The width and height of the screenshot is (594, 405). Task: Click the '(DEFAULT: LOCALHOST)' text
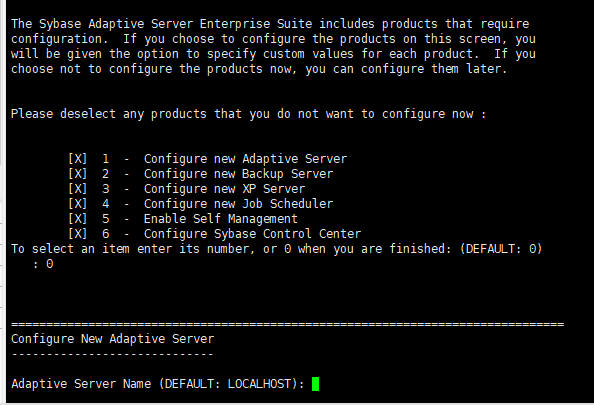click(x=228, y=384)
